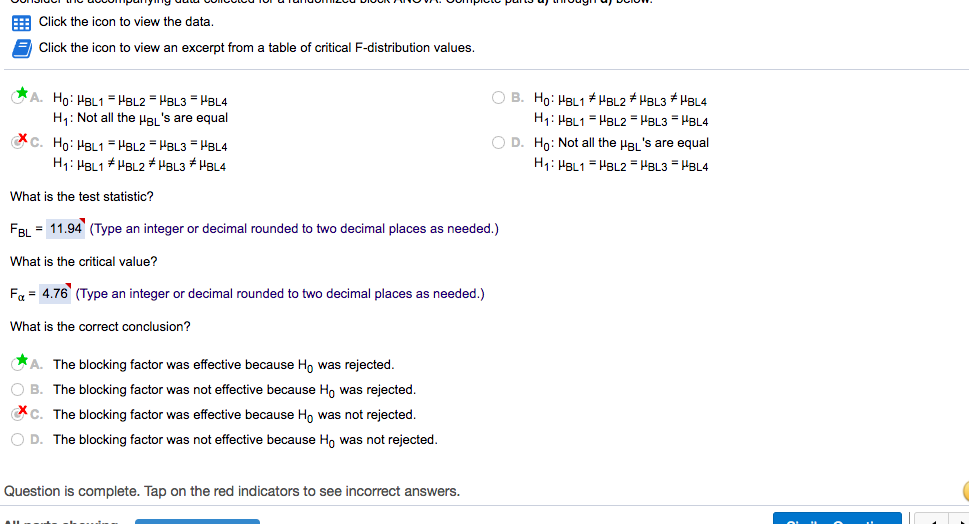Click the blue progress bar at the bottom

197,520
